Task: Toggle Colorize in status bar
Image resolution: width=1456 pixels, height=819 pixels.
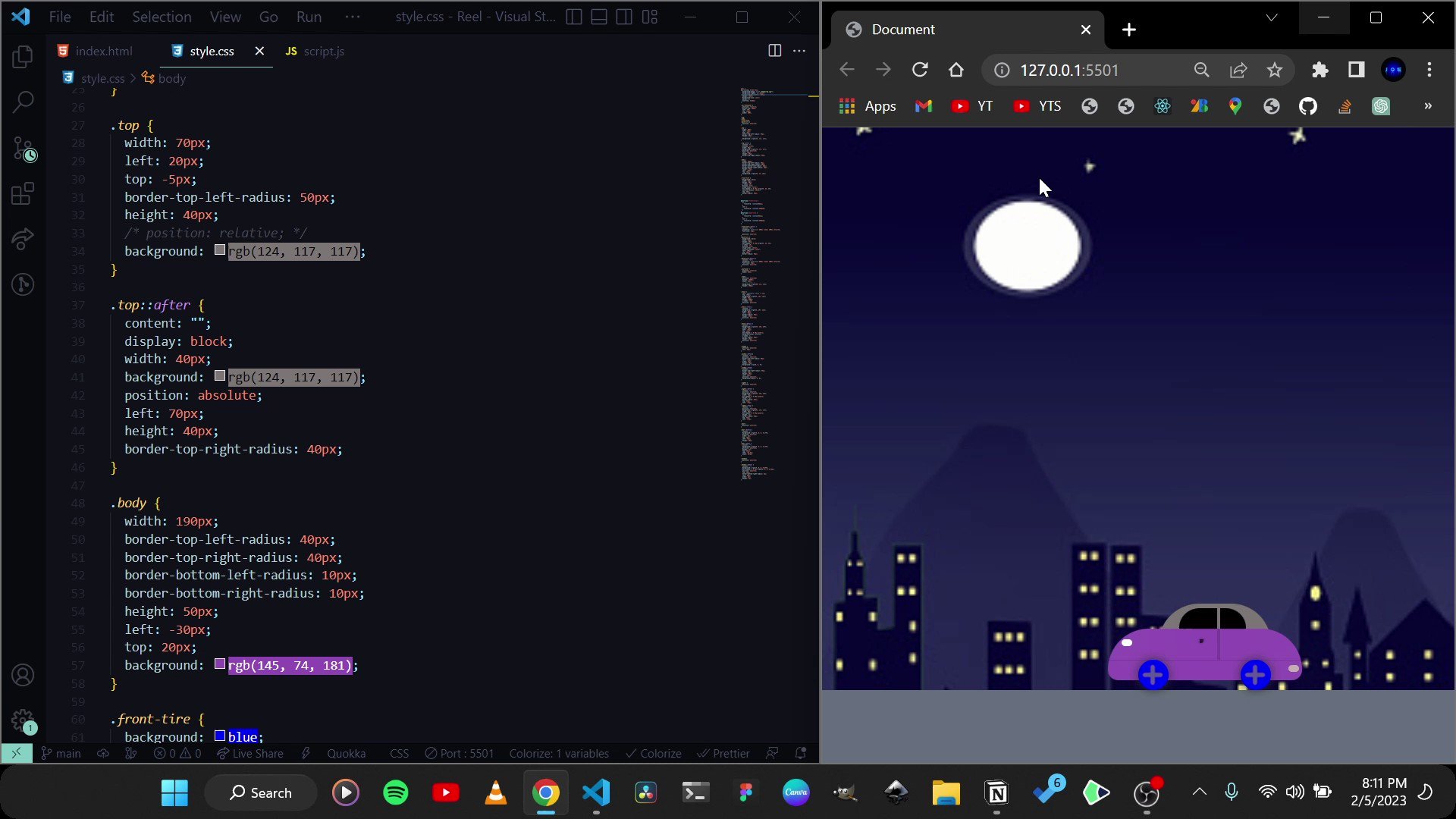Action: (653, 753)
